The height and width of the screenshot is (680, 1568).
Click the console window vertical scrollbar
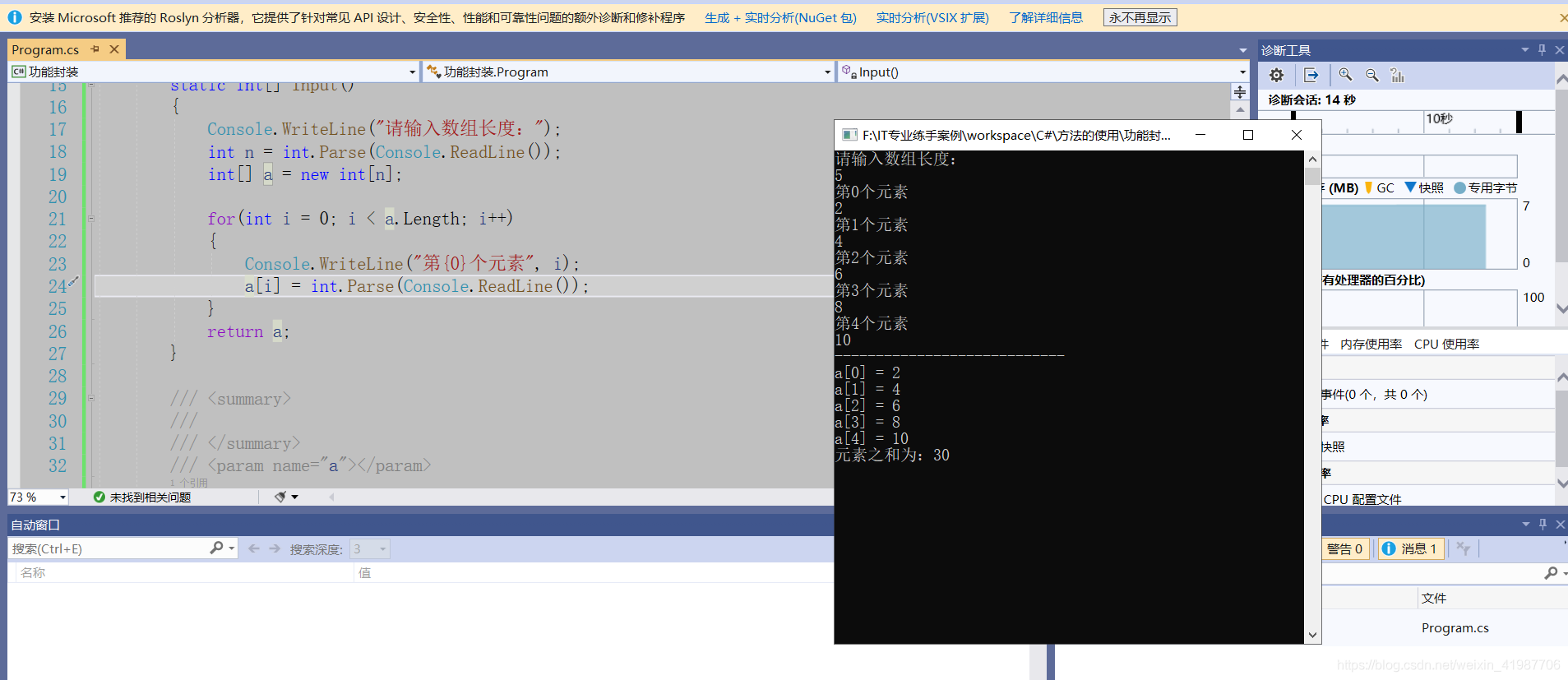point(1312,396)
